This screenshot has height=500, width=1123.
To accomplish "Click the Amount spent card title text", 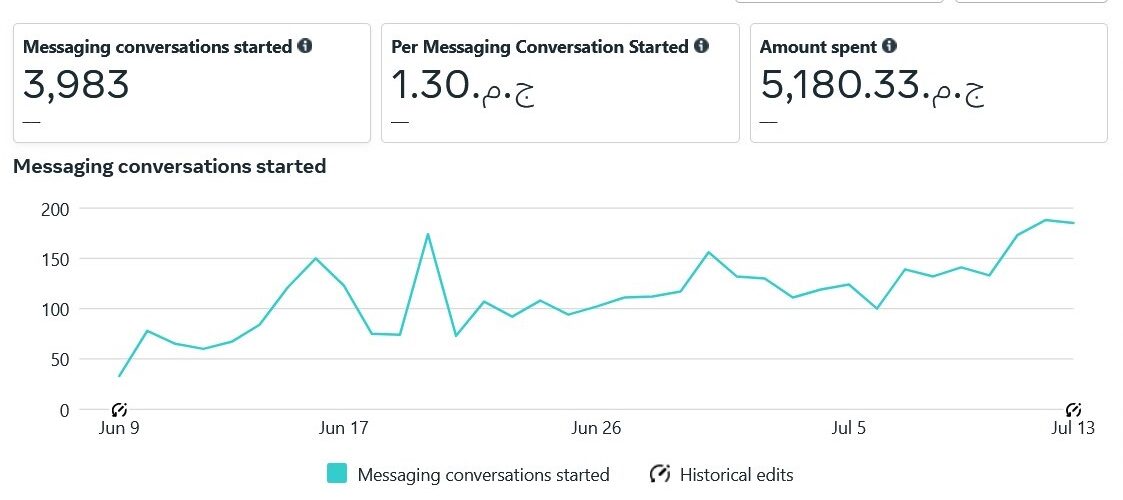I will coord(818,47).
